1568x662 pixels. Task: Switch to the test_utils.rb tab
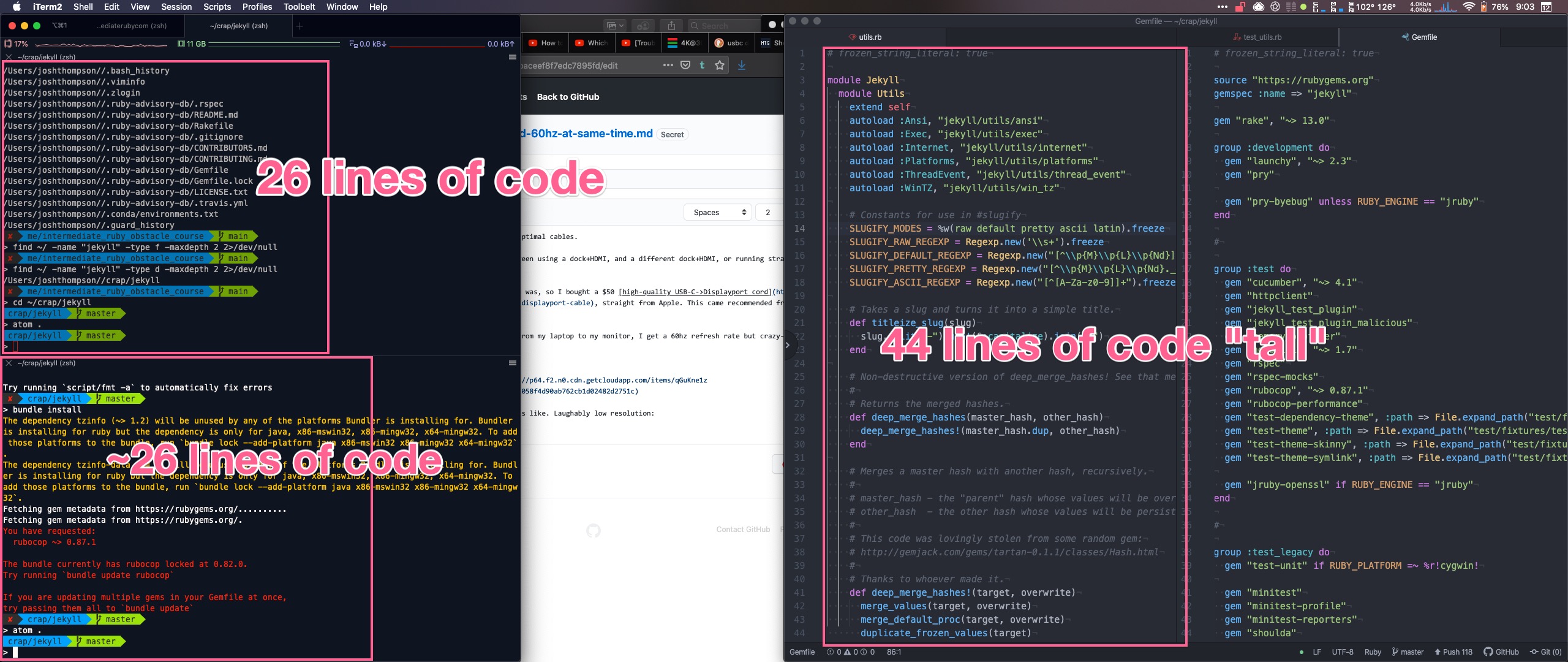tap(1262, 37)
